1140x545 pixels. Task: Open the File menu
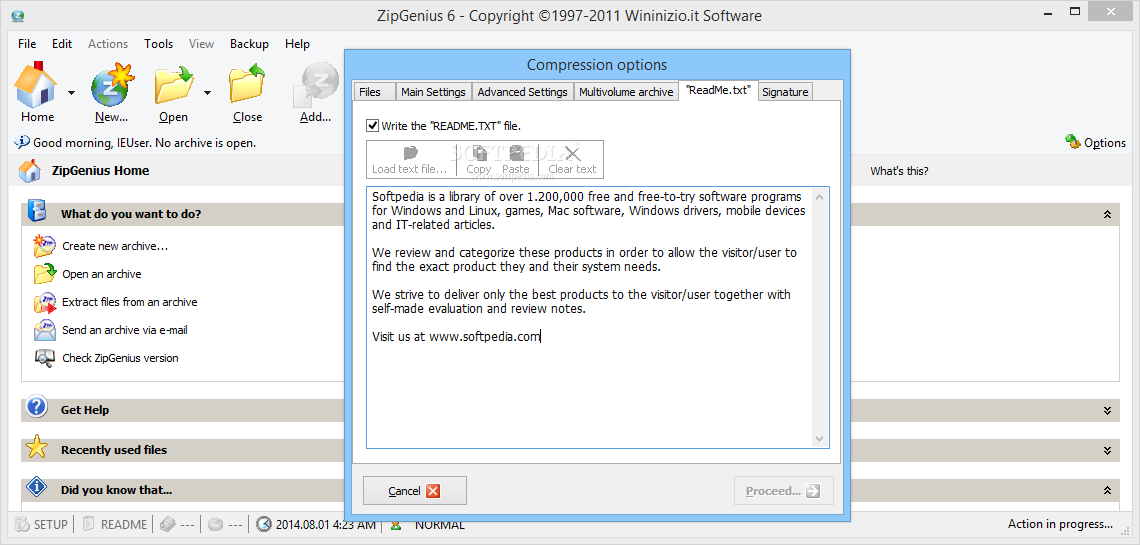pyautogui.click(x=27, y=44)
